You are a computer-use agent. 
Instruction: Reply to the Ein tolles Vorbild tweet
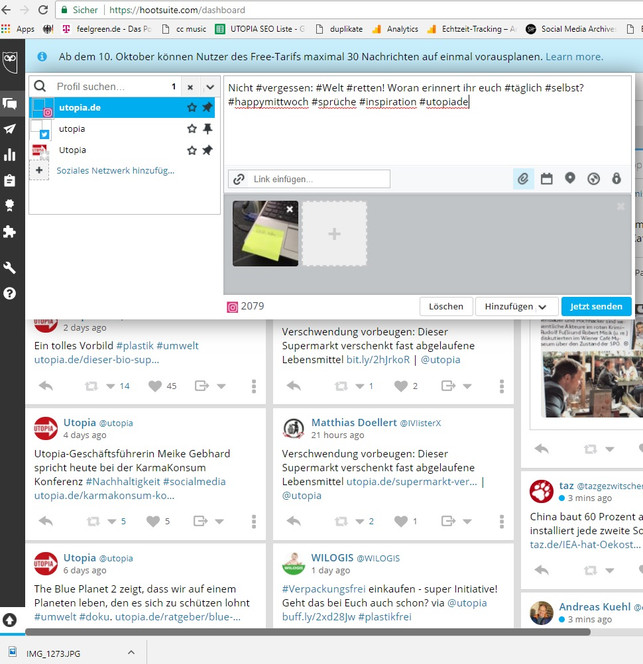46,386
